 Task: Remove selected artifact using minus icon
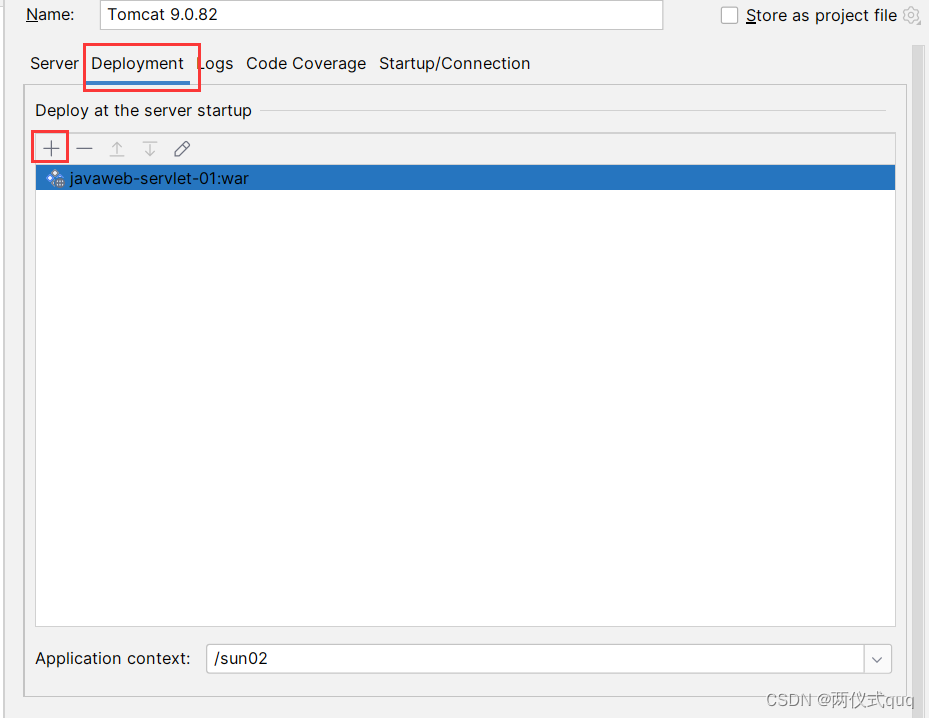click(x=84, y=148)
